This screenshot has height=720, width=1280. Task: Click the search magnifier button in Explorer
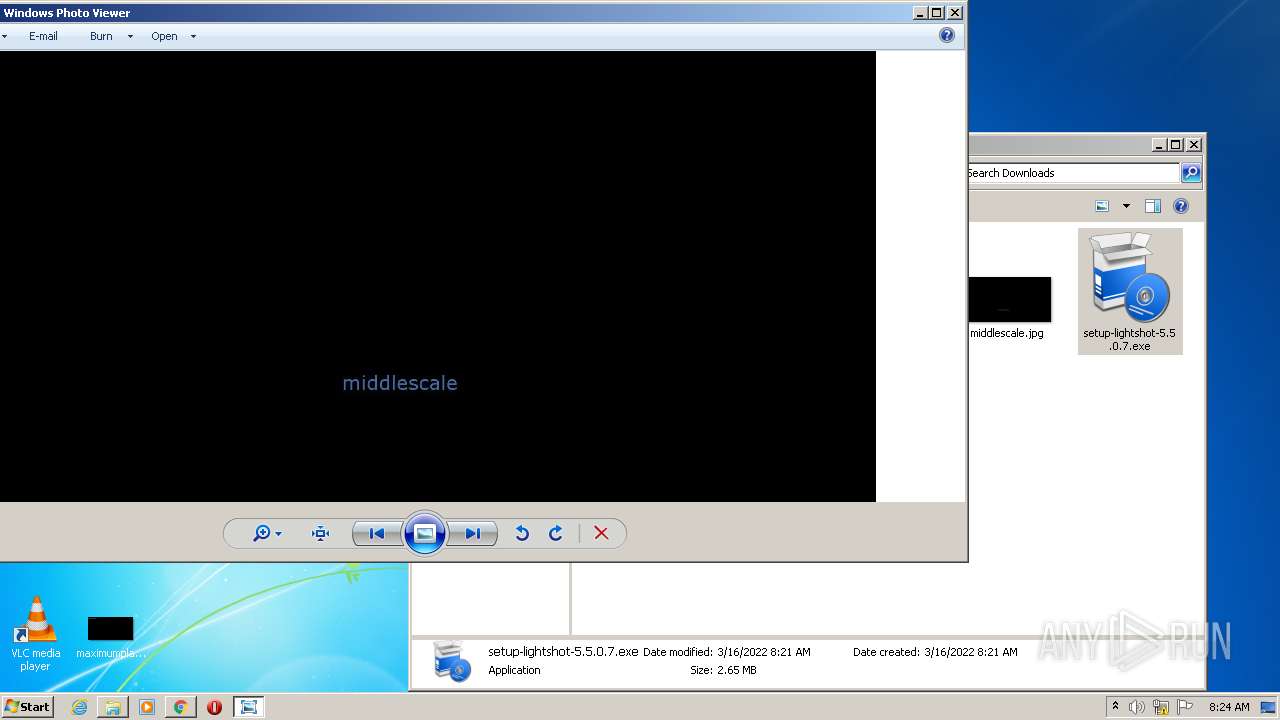click(x=1190, y=173)
